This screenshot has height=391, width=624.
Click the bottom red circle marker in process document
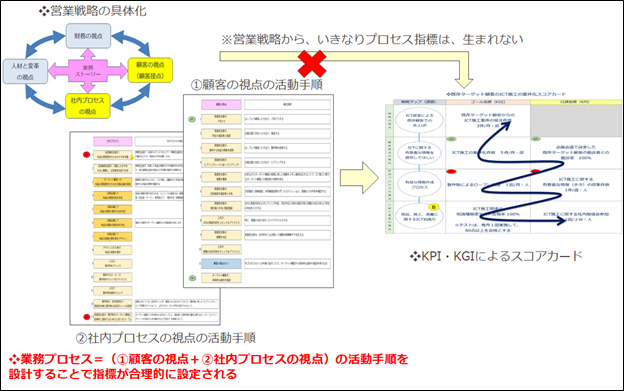[x=87, y=317]
